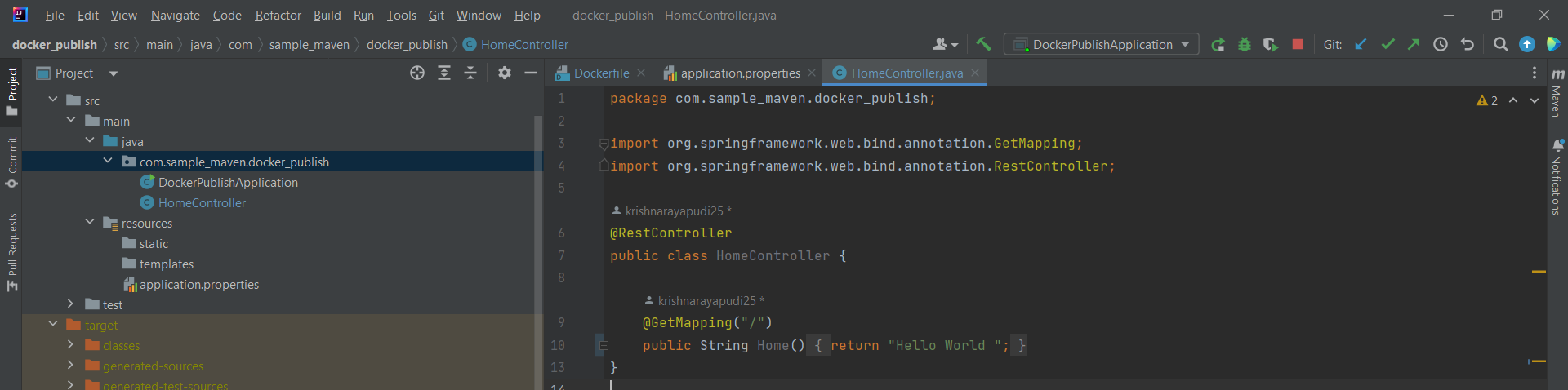Click HomeController breadcrumb item
This screenshot has width=1568, height=390.
coord(515,44)
